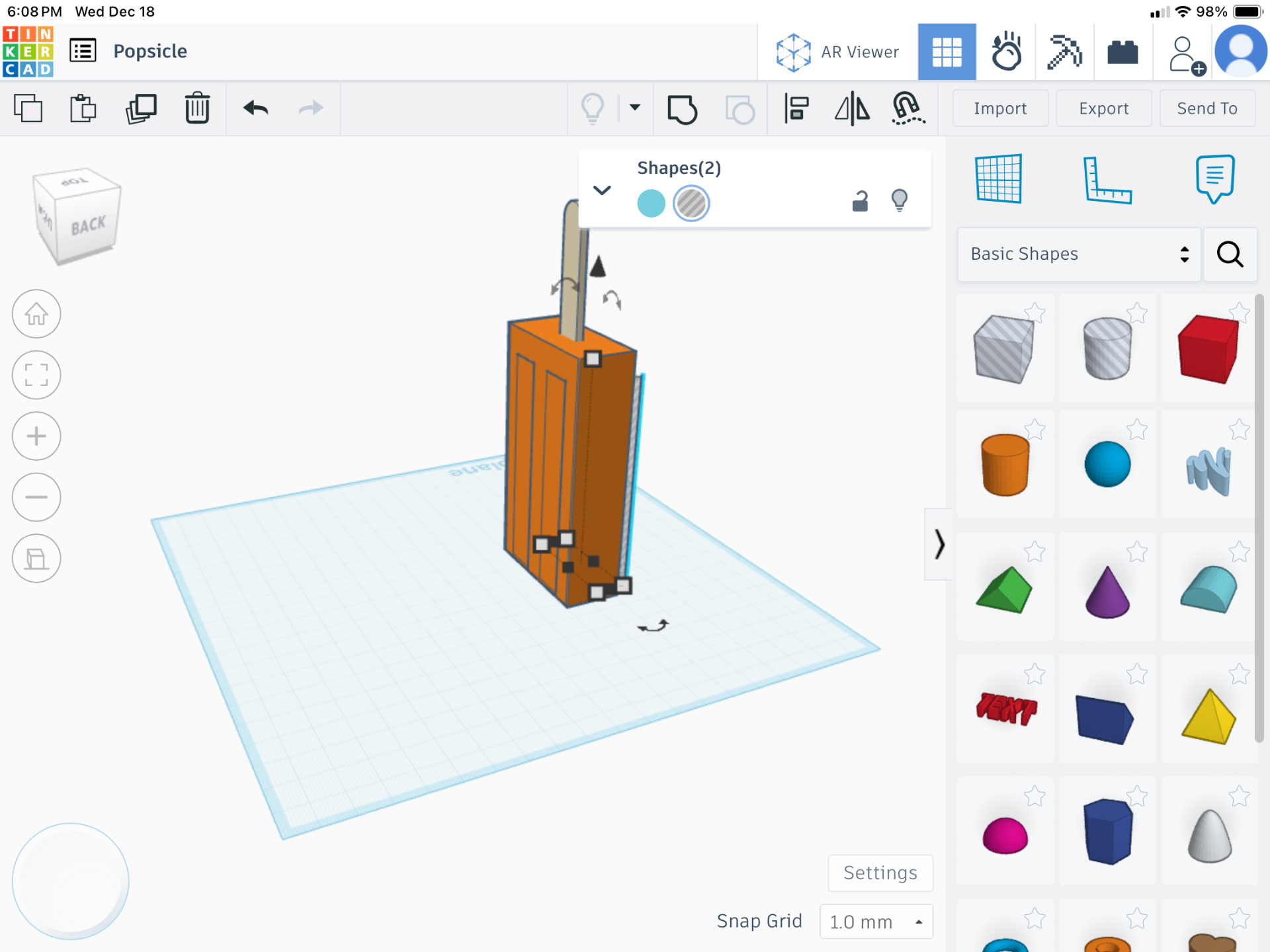Undo the last action
Viewport: 1270px width, 952px height.
(255, 108)
